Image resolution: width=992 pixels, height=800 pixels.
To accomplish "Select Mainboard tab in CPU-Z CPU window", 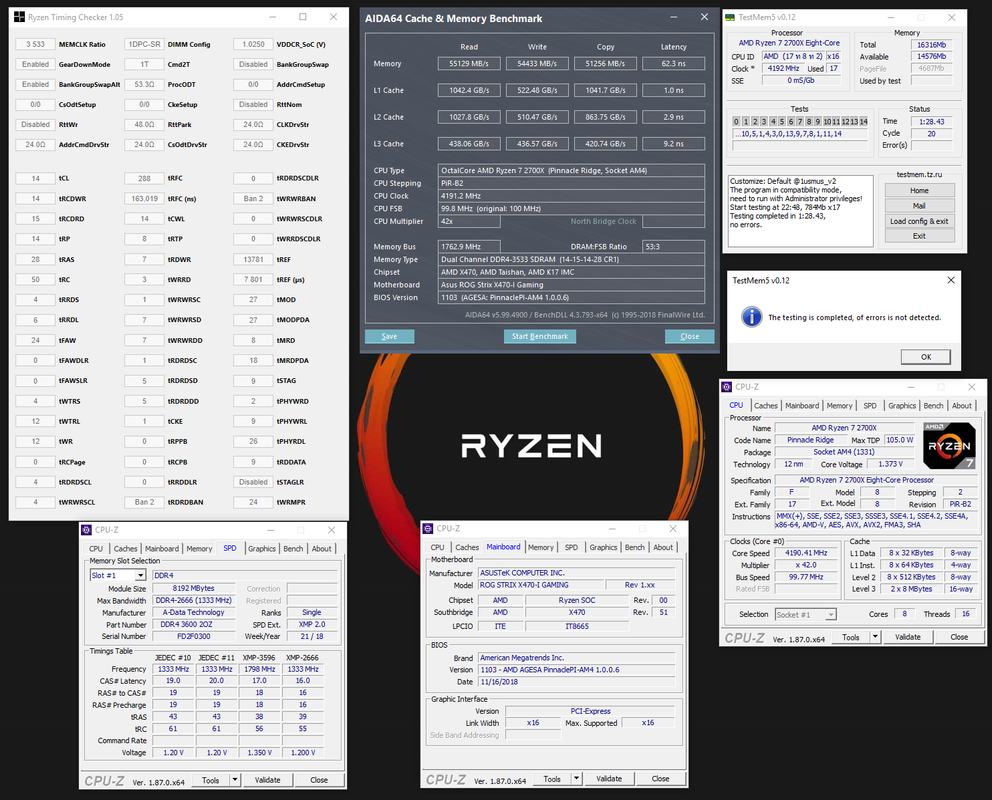I will click(x=802, y=406).
